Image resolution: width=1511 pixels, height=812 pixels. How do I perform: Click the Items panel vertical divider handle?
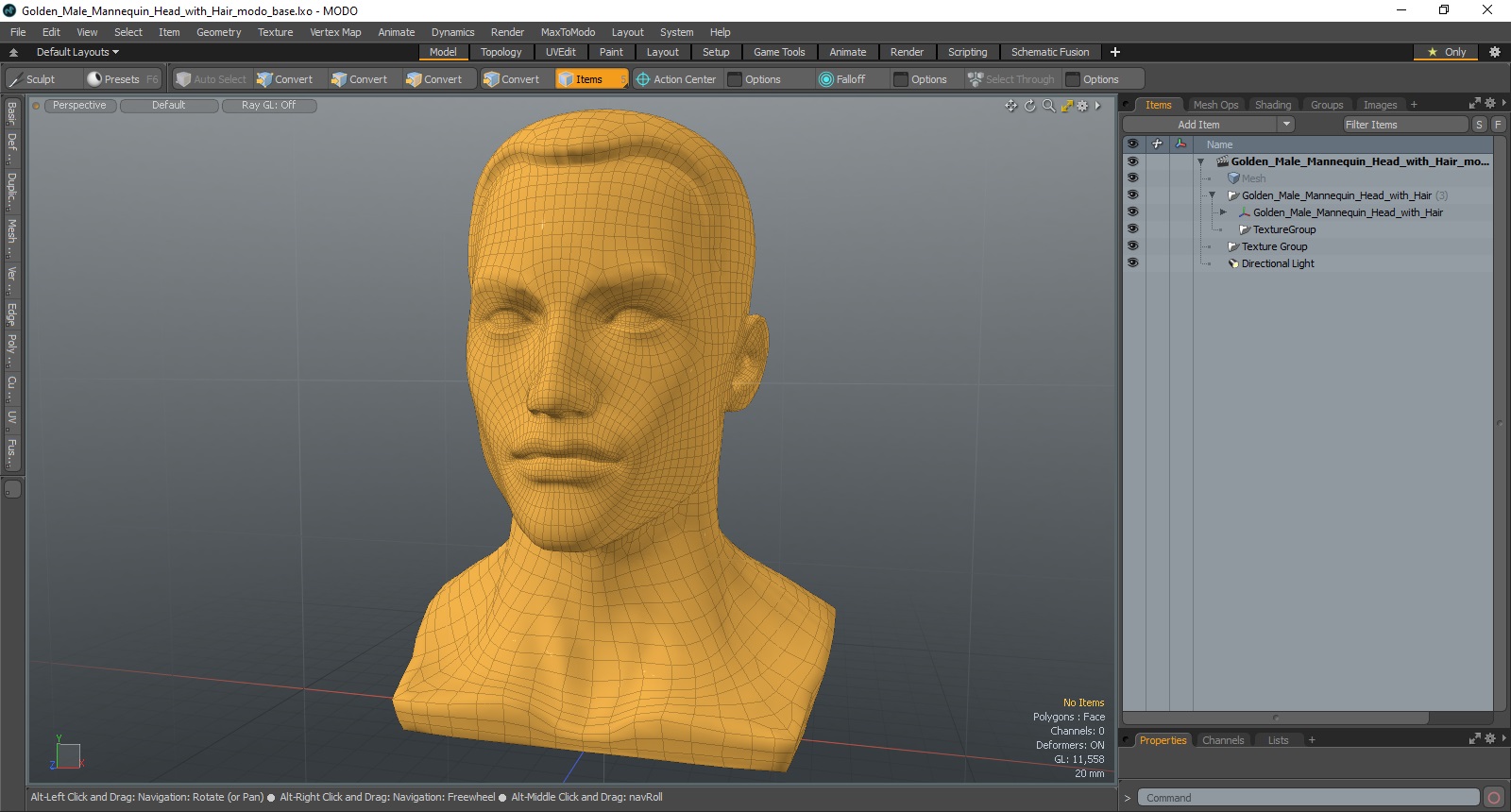pos(1500,423)
